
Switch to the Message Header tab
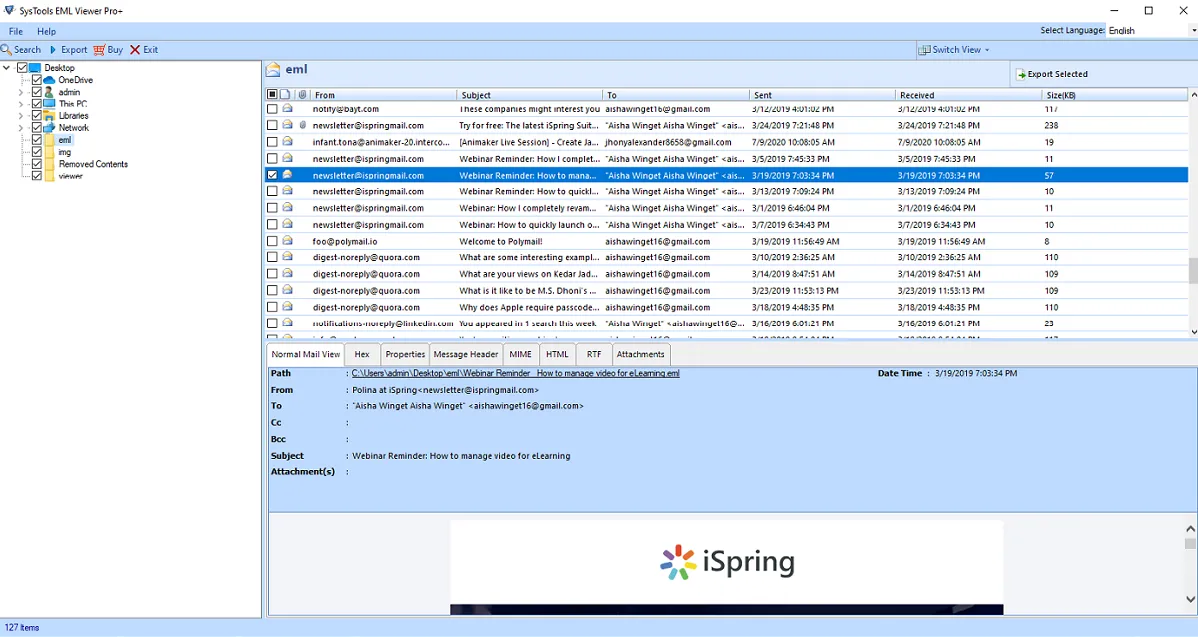[x=465, y=354]
